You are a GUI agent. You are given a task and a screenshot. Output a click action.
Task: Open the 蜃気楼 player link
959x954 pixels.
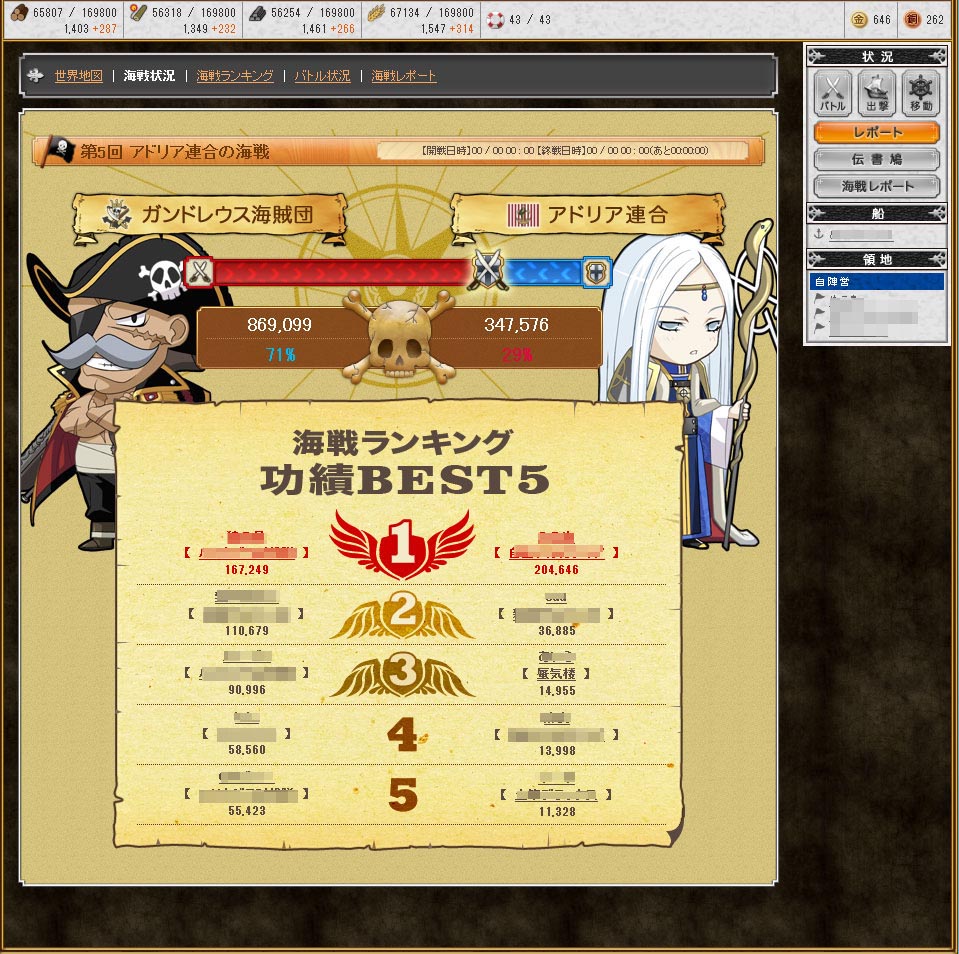[x=556, y=674]
